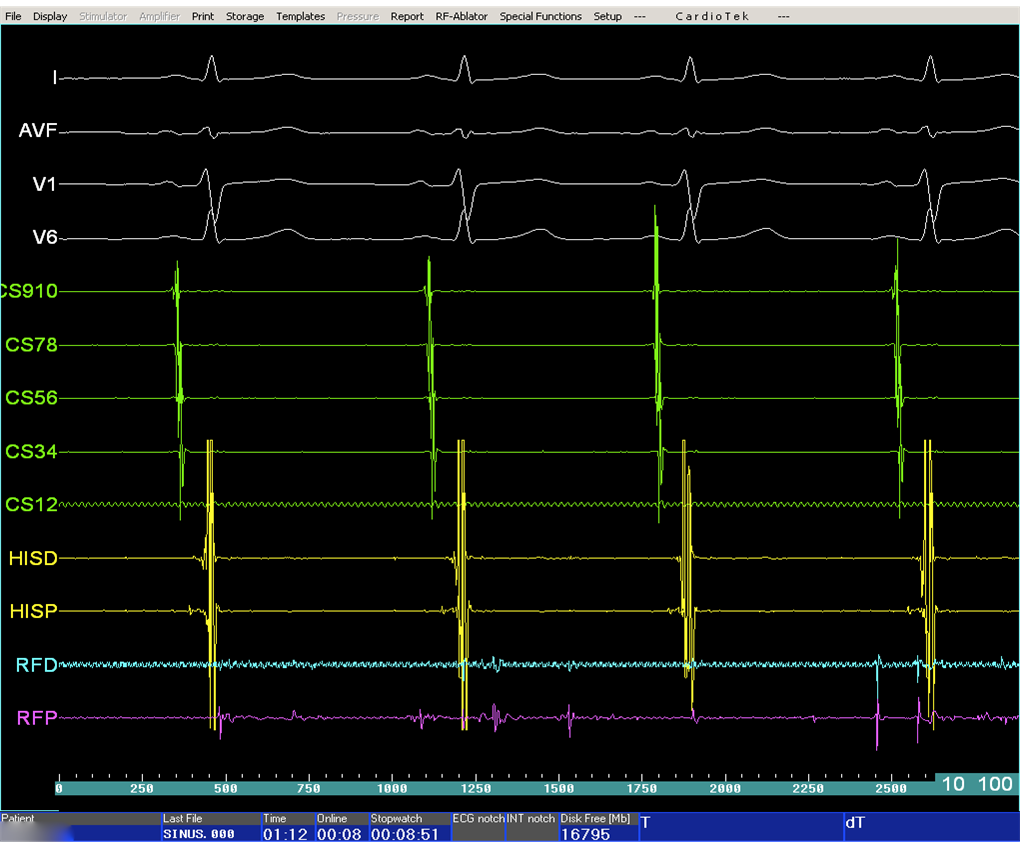The width and height of the screenshot is (1020, 844).
Task: Select the CS34 channel label
Action: [x=31, y=452]
